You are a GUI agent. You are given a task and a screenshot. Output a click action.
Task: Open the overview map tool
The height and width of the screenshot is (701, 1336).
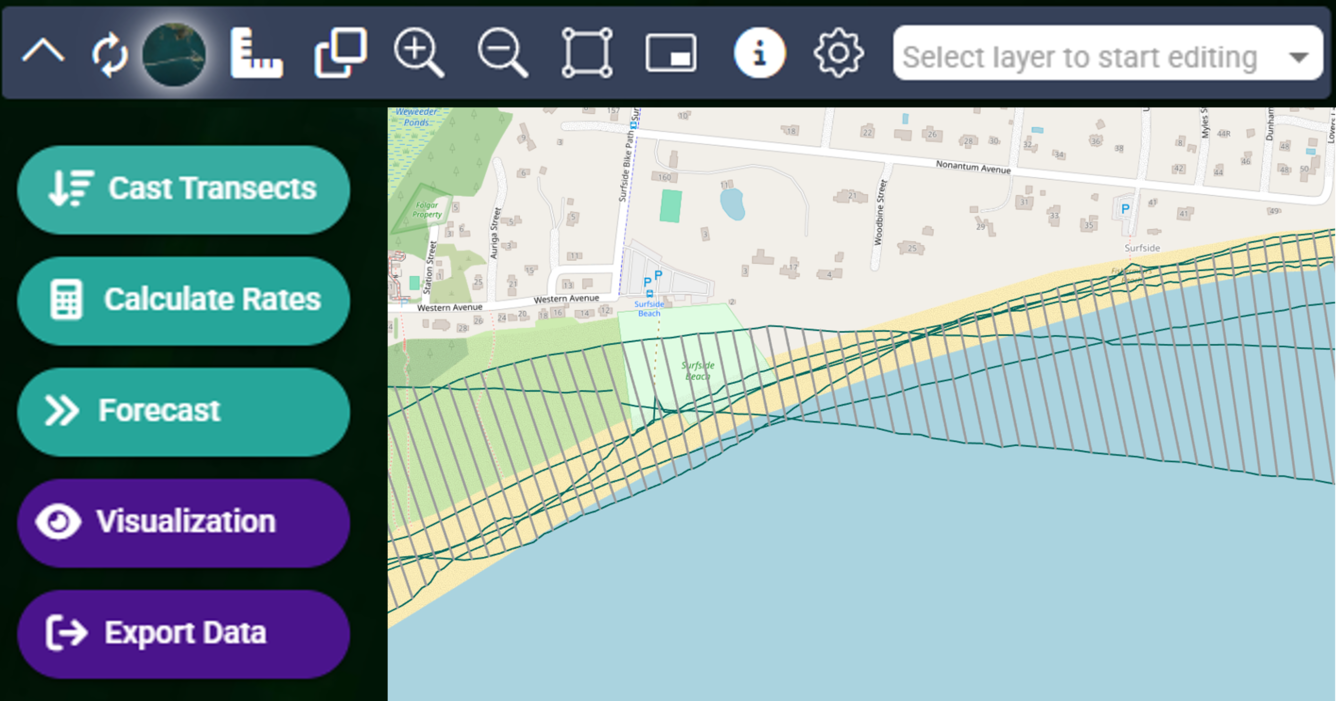point(672,53)
